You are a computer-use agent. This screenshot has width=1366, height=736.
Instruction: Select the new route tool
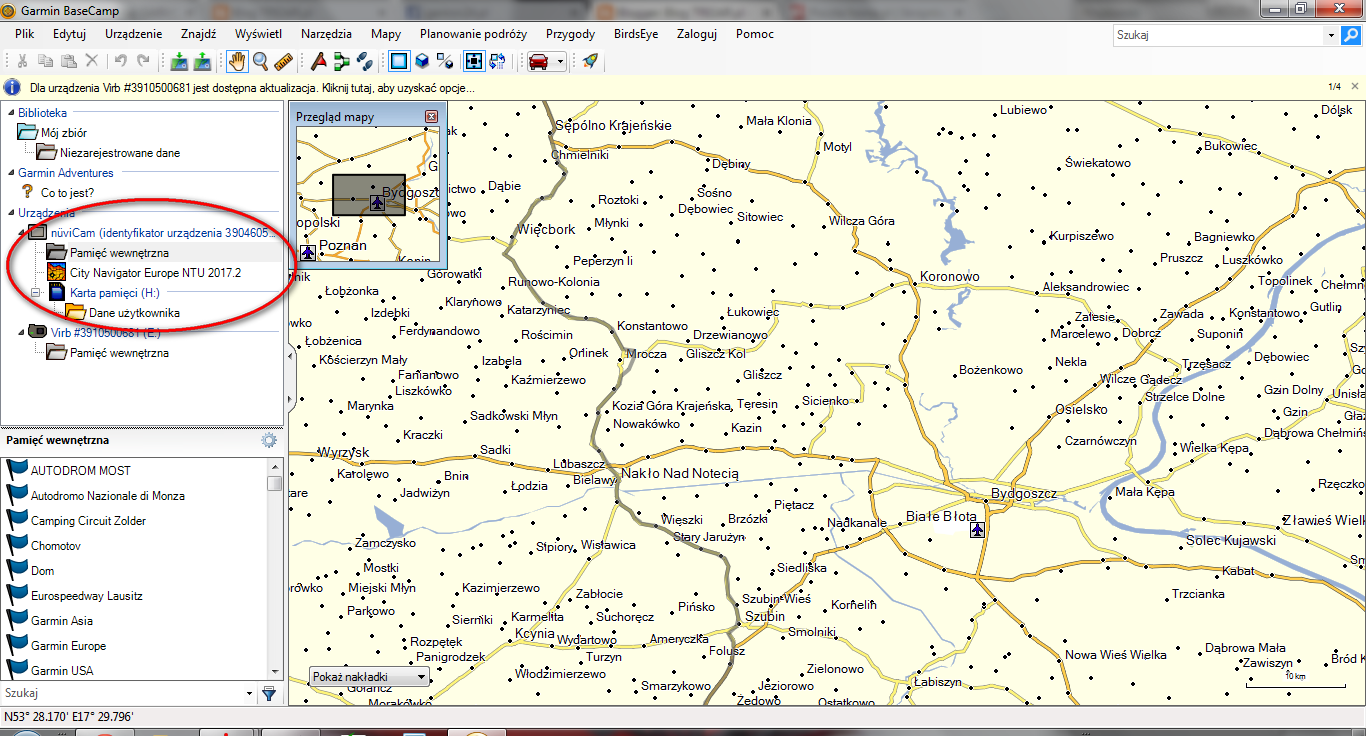(342, 62)
